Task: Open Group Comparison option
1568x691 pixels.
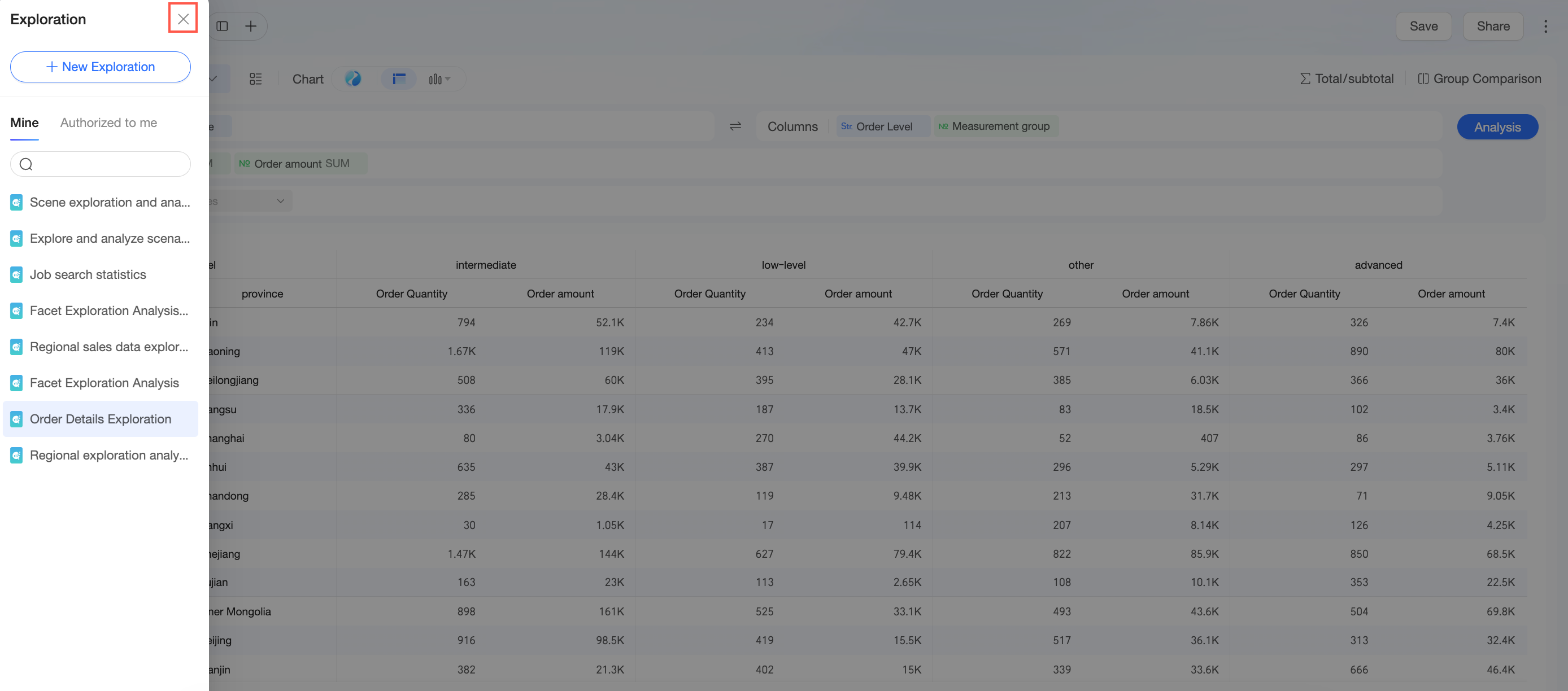Action: (x=1479, y=78)
